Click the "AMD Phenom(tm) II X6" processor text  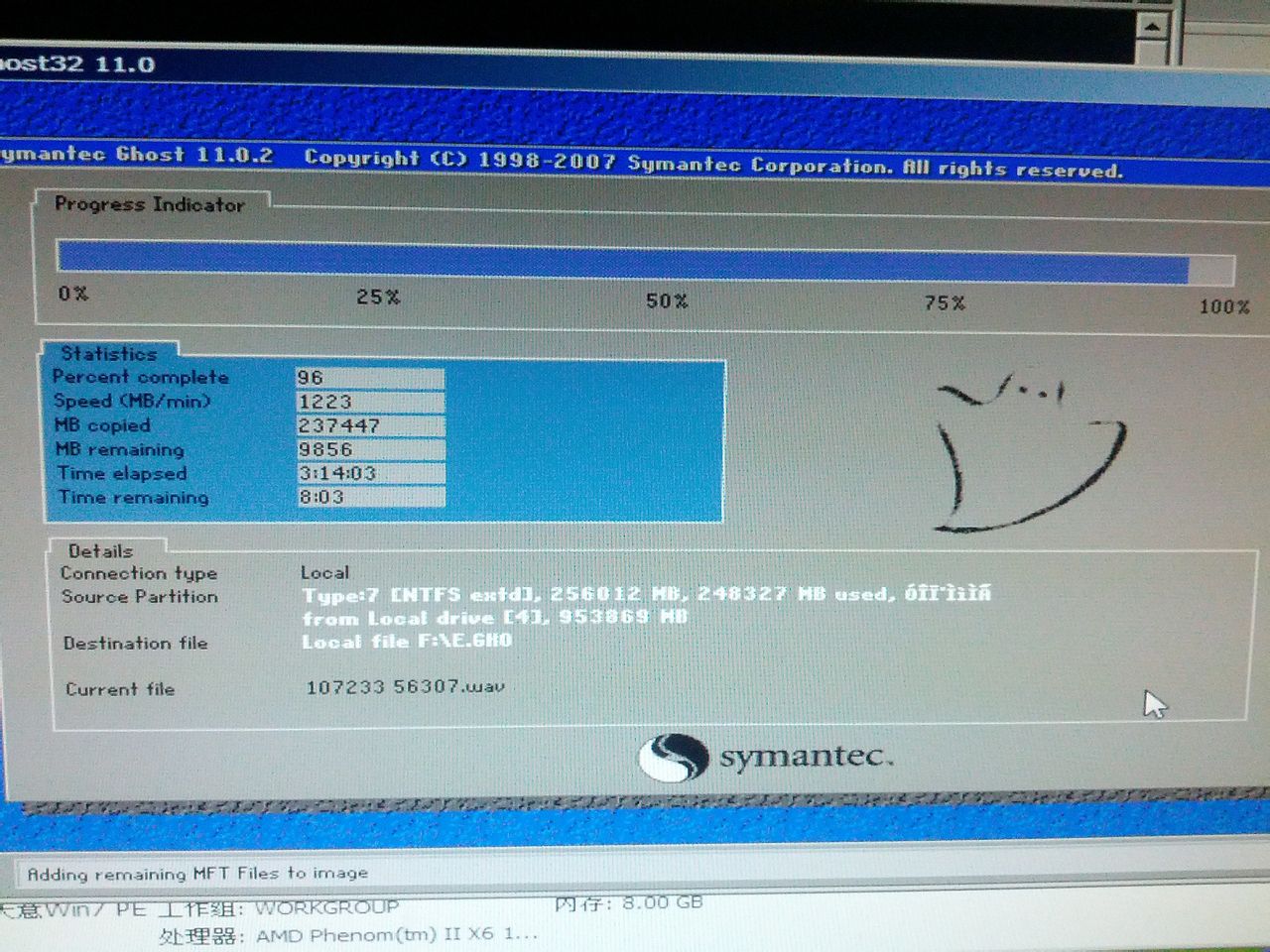pos(397,935)
